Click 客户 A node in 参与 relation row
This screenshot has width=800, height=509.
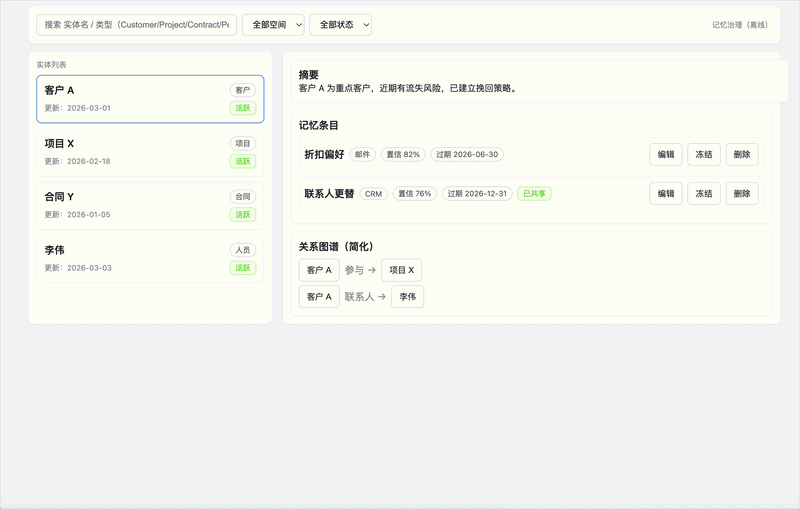coord(319,270)
